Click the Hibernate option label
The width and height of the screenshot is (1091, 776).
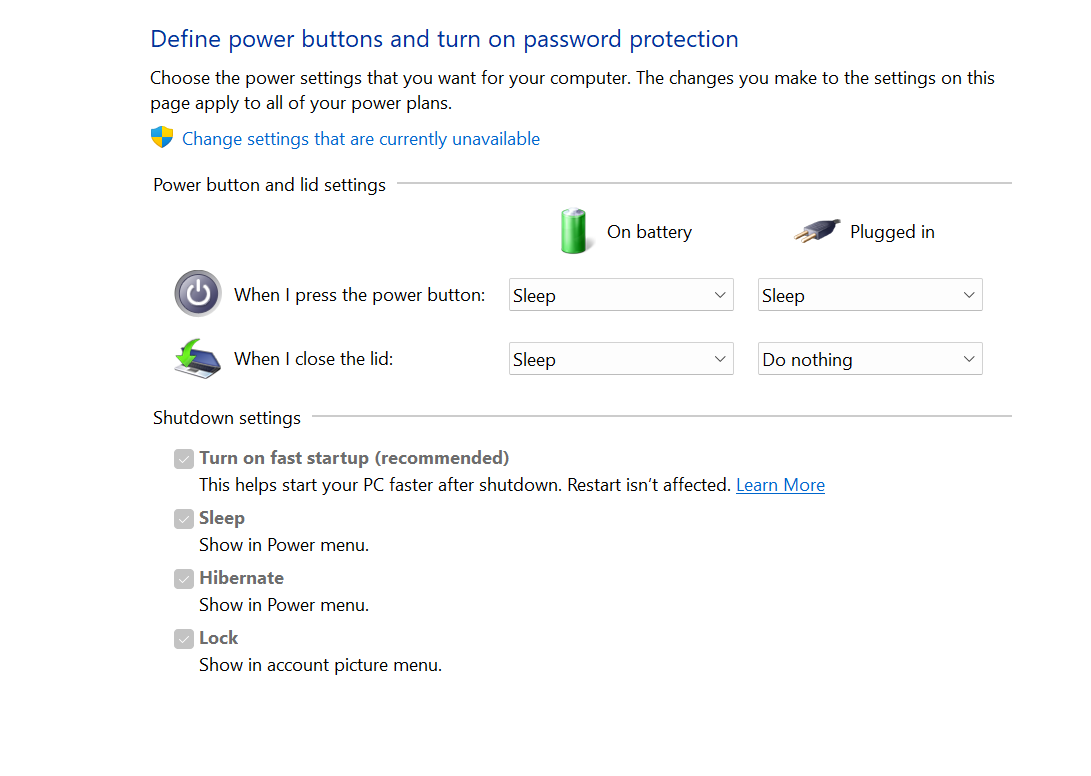pos(241,578)
